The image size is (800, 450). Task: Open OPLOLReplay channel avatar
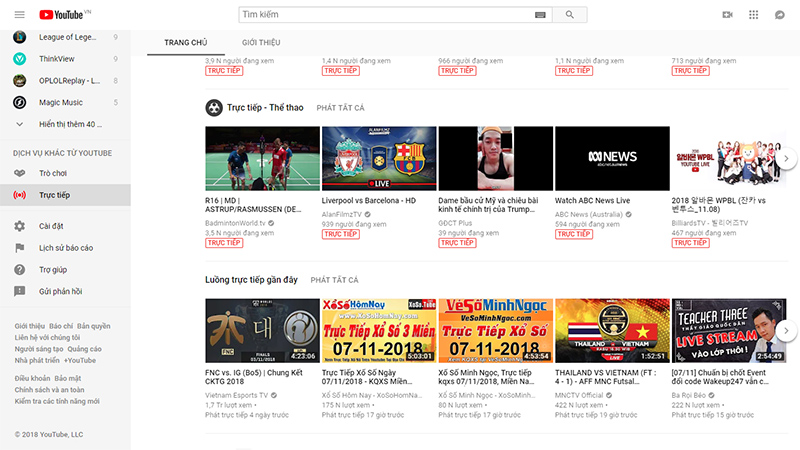pos(19,81)
